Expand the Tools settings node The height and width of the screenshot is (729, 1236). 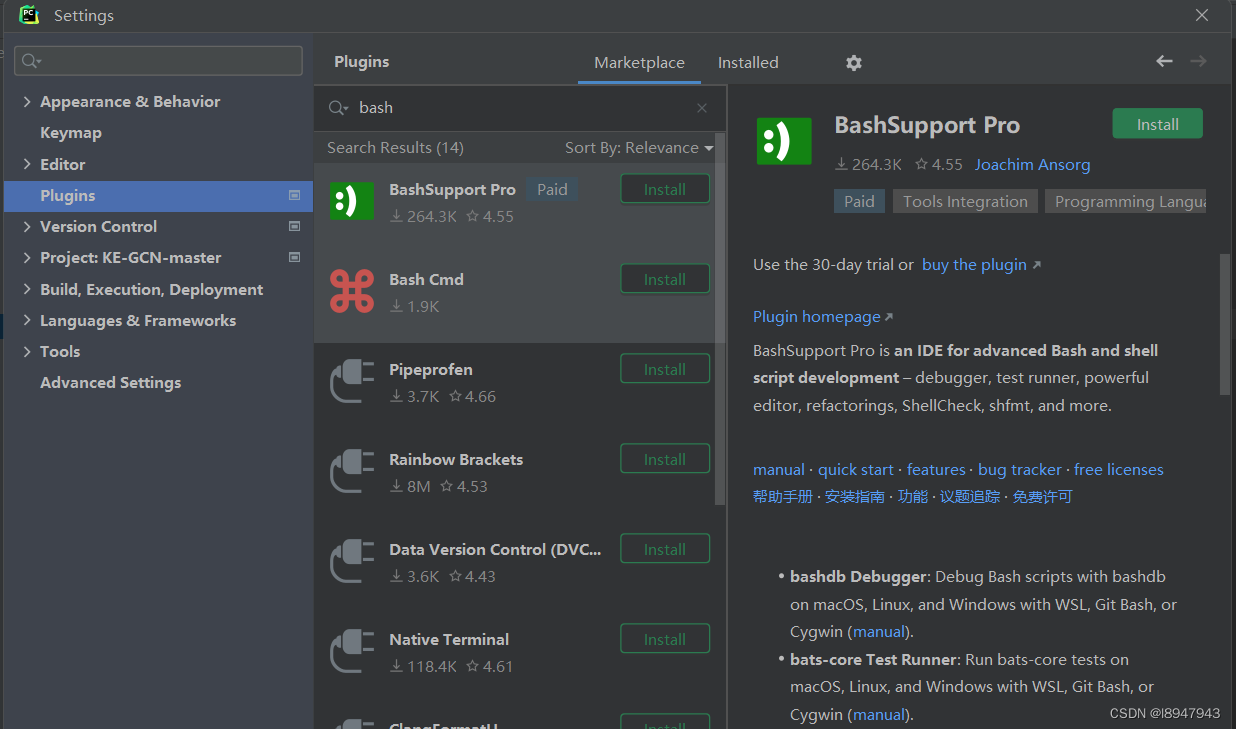(27, 352)
